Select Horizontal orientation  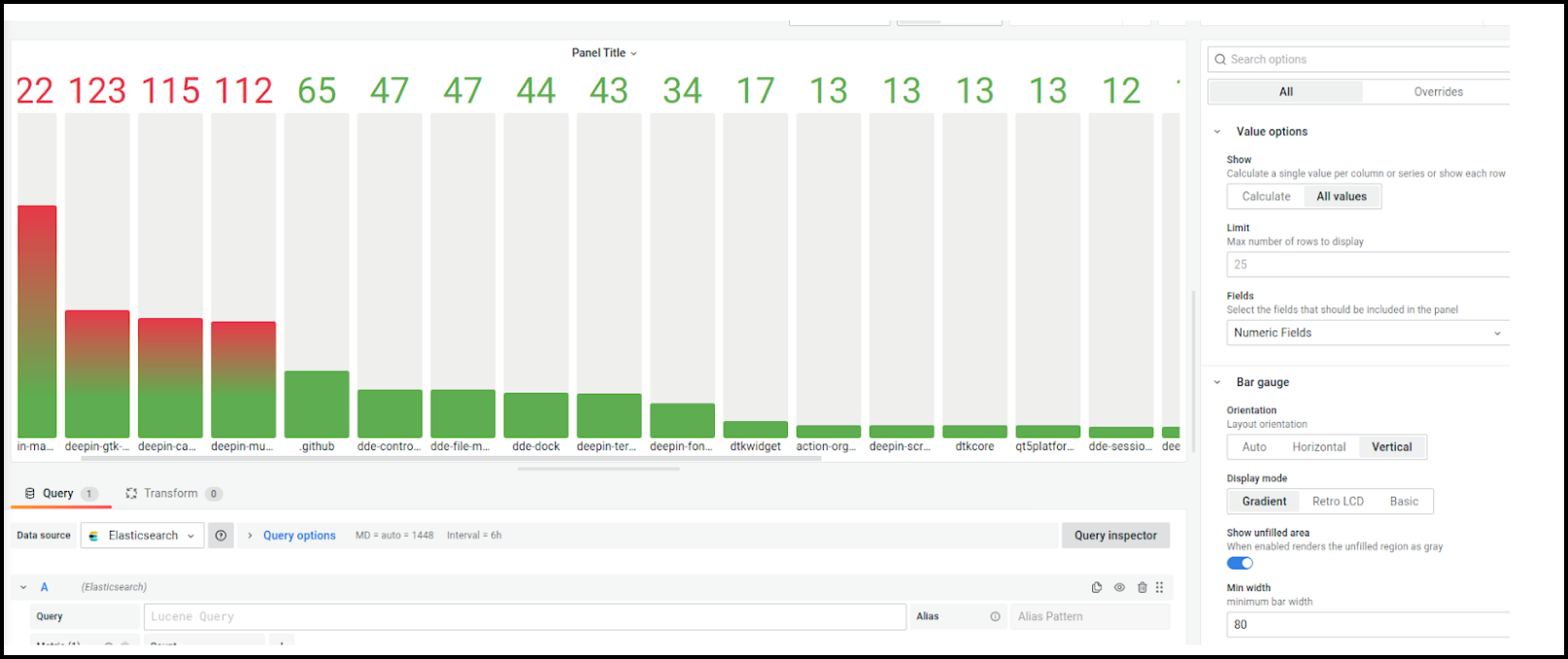(1318, 447)
